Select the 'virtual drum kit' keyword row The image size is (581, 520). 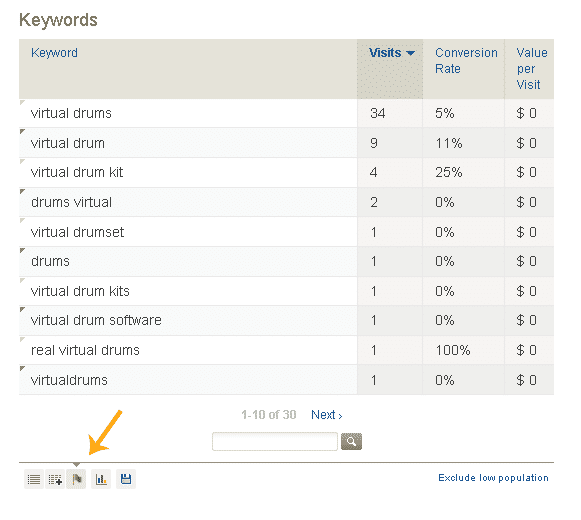click(x=286, y=172)
